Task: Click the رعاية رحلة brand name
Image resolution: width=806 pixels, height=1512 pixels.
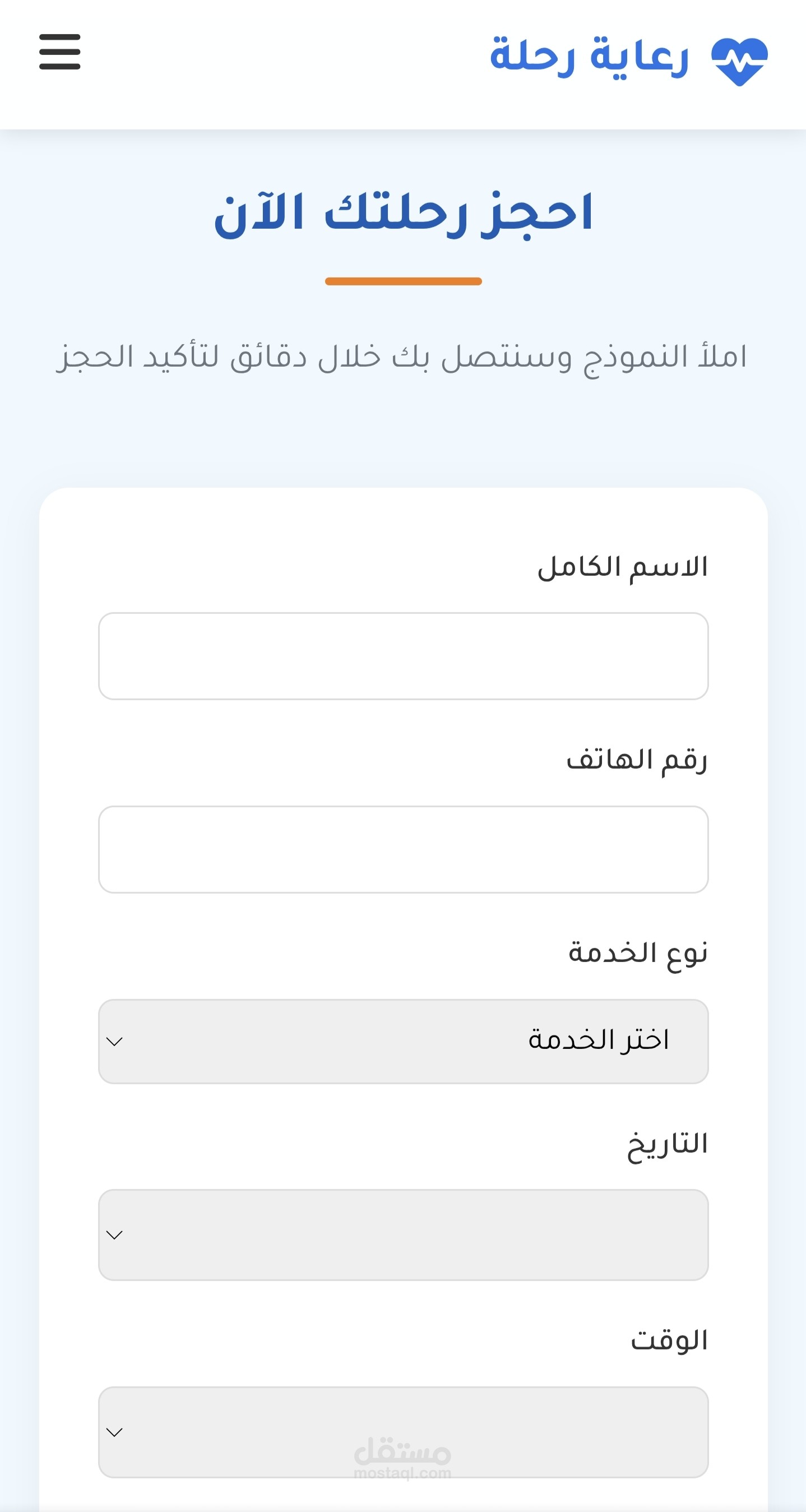Action: [x=589, y=57]
